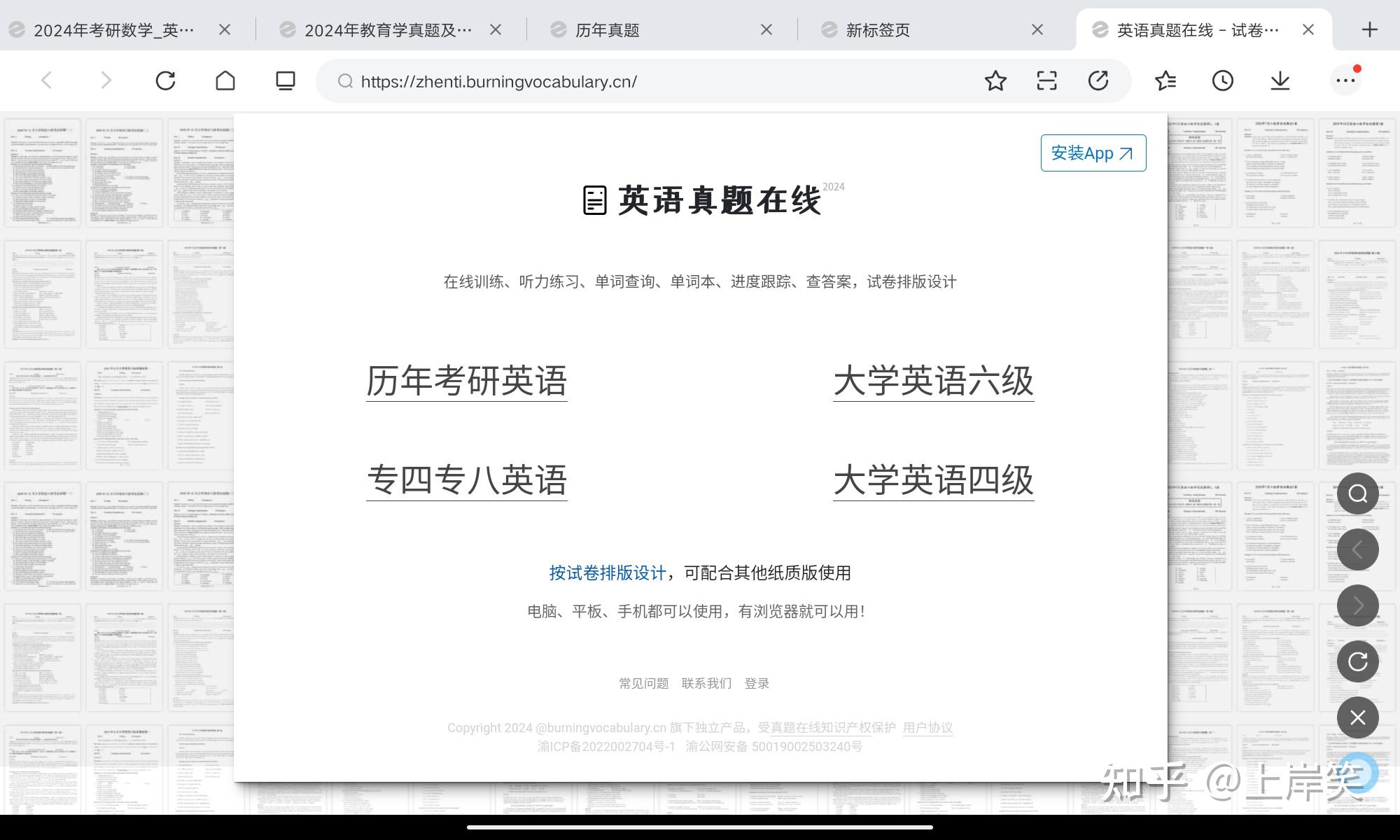
Task: Click the share icon in address bar
Action: (1098, 81)
